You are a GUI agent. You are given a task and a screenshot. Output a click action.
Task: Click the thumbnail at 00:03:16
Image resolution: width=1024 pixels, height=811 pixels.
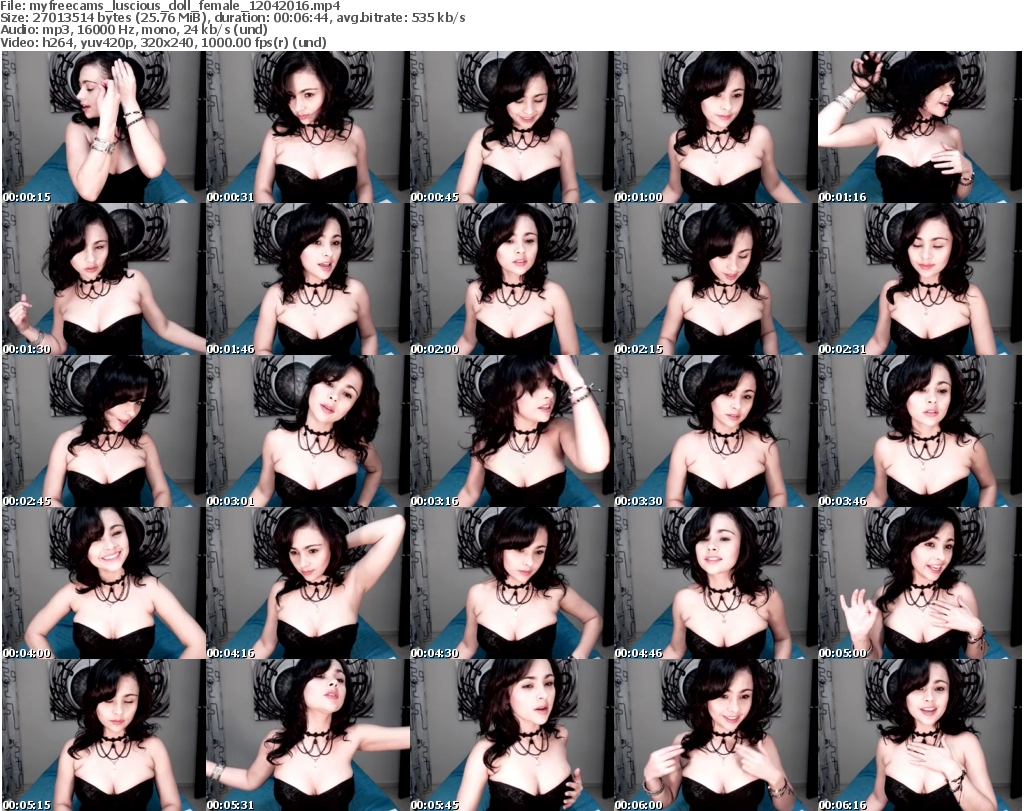tap(512, 431)
